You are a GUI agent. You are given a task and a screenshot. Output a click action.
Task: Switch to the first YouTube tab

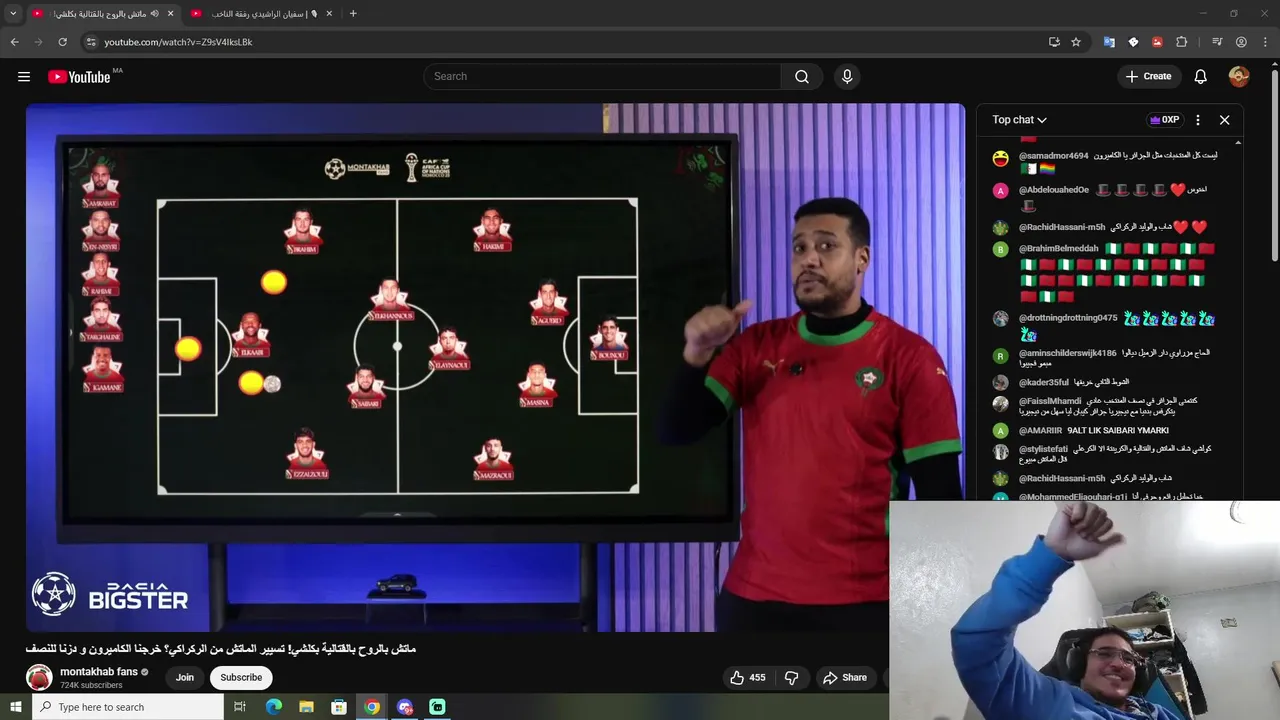click(102, 14)
